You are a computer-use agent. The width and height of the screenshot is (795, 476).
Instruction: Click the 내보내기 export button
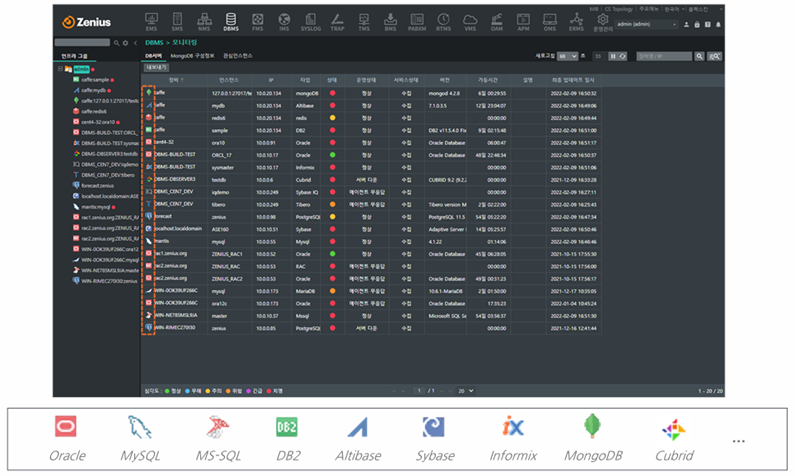[x=156, y=67]
